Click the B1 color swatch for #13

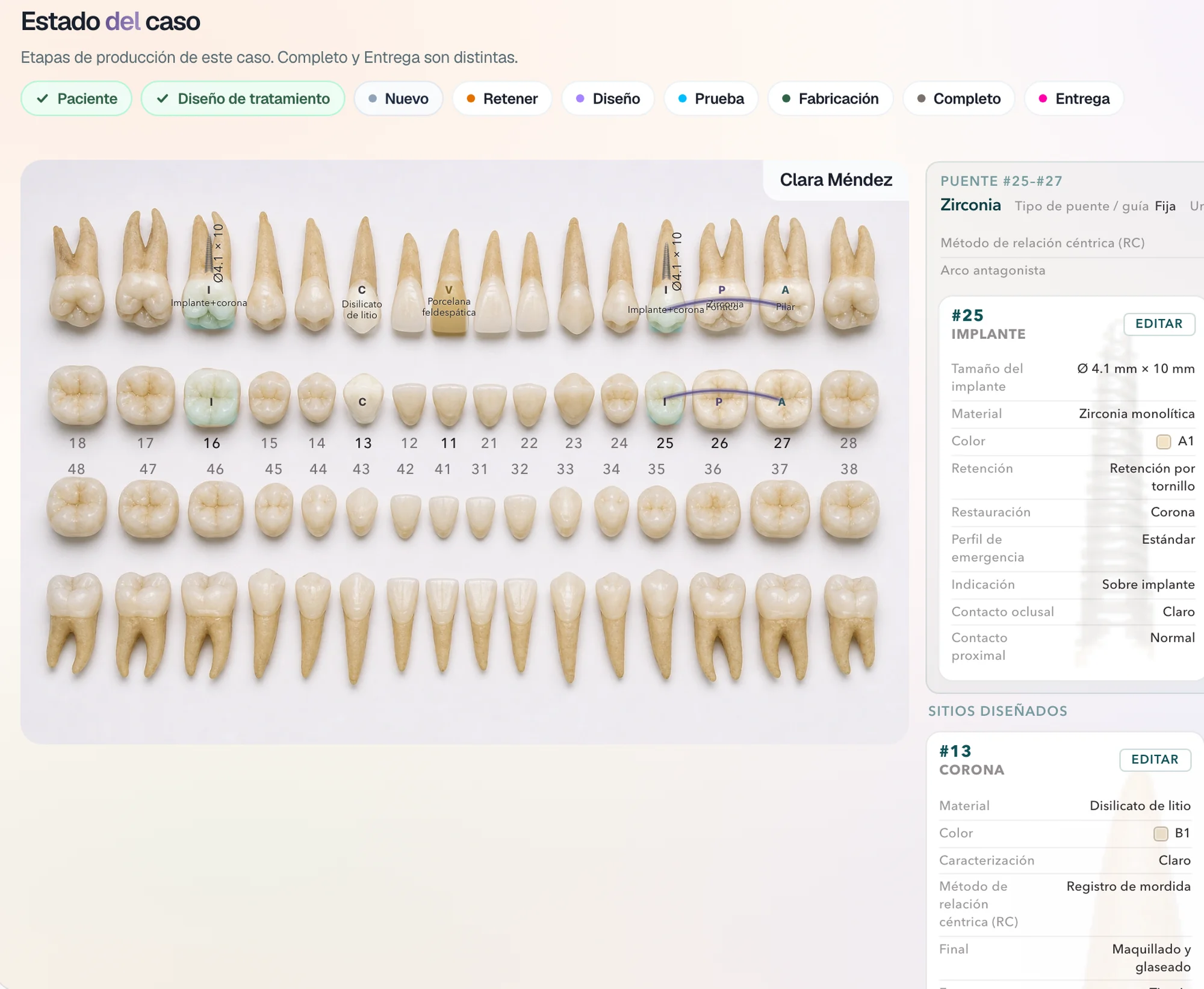tap(1160, 834)
